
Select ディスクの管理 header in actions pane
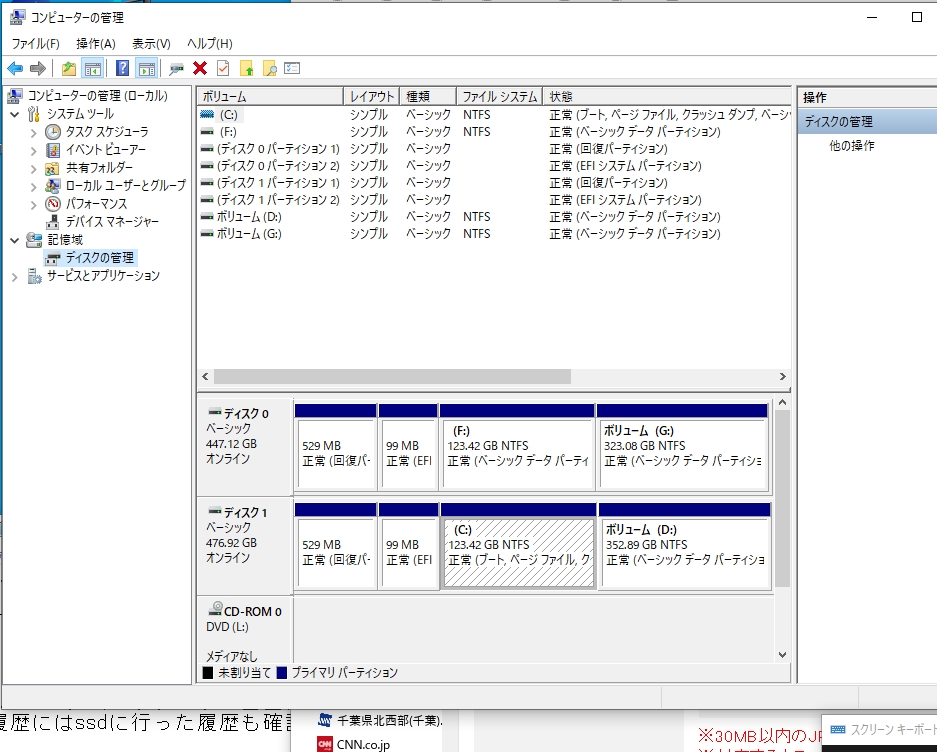[868, 122]
